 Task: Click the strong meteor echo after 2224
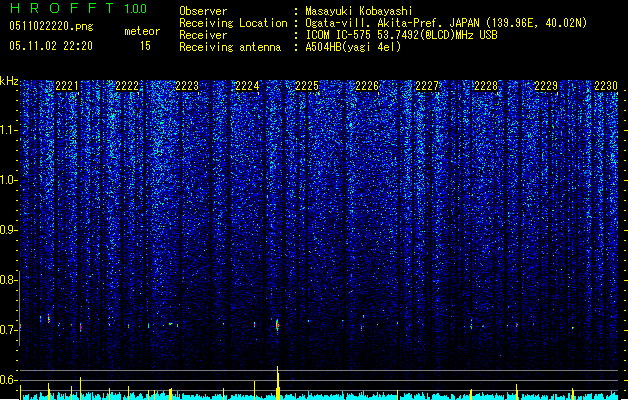(x=277, y=325)
